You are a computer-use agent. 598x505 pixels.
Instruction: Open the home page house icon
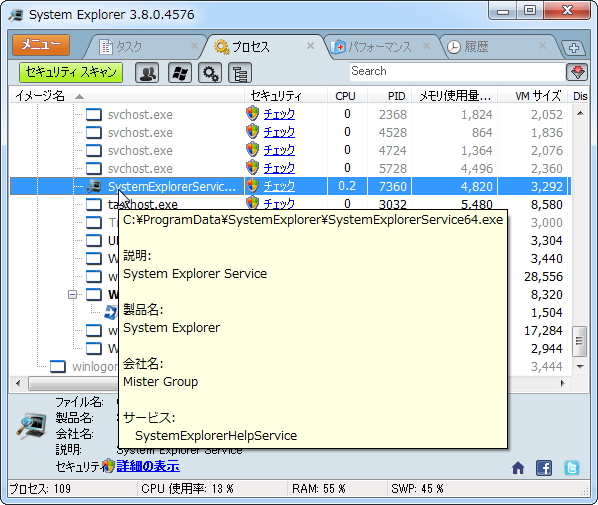[518, 468]
